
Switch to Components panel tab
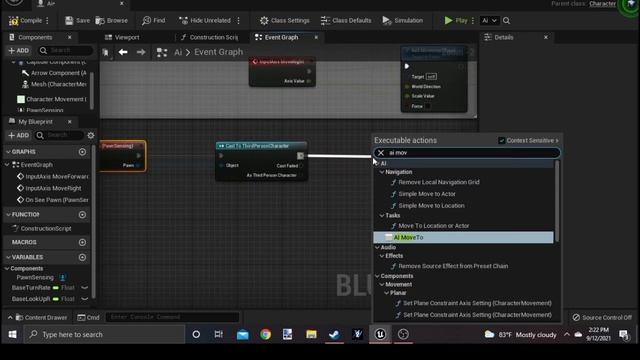tap(35, 37)
